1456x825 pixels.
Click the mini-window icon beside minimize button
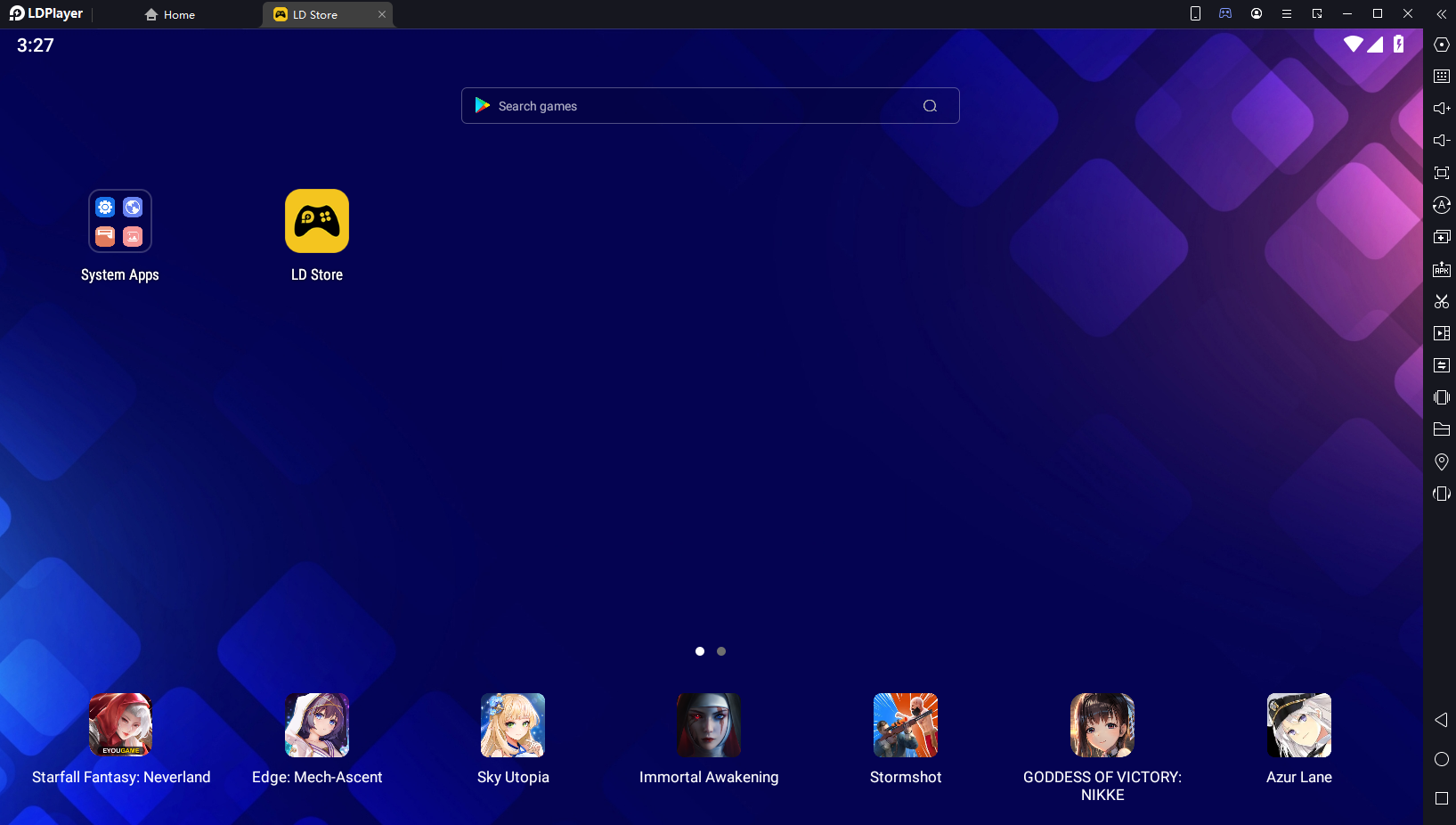tap(1317, 13)
